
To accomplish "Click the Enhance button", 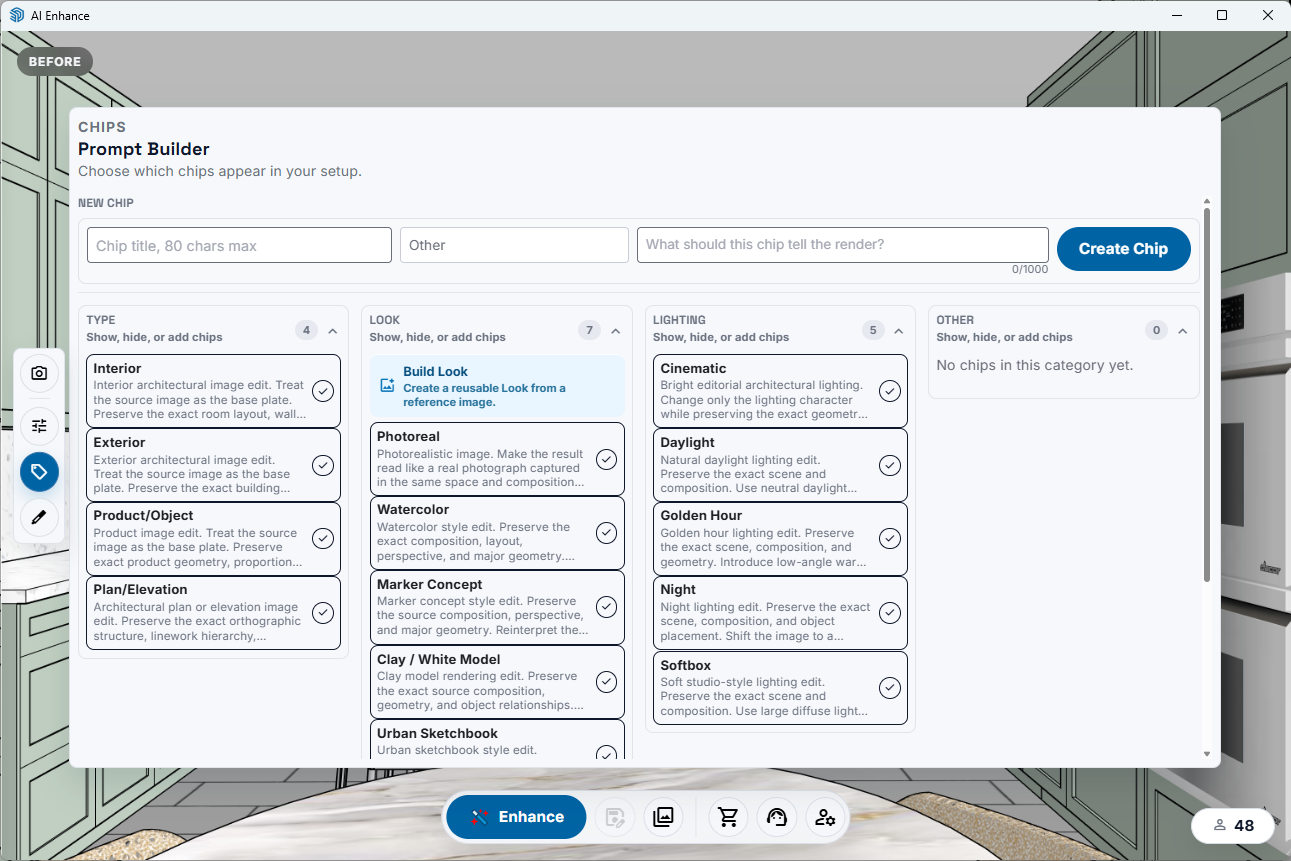I will coord(516,817).
